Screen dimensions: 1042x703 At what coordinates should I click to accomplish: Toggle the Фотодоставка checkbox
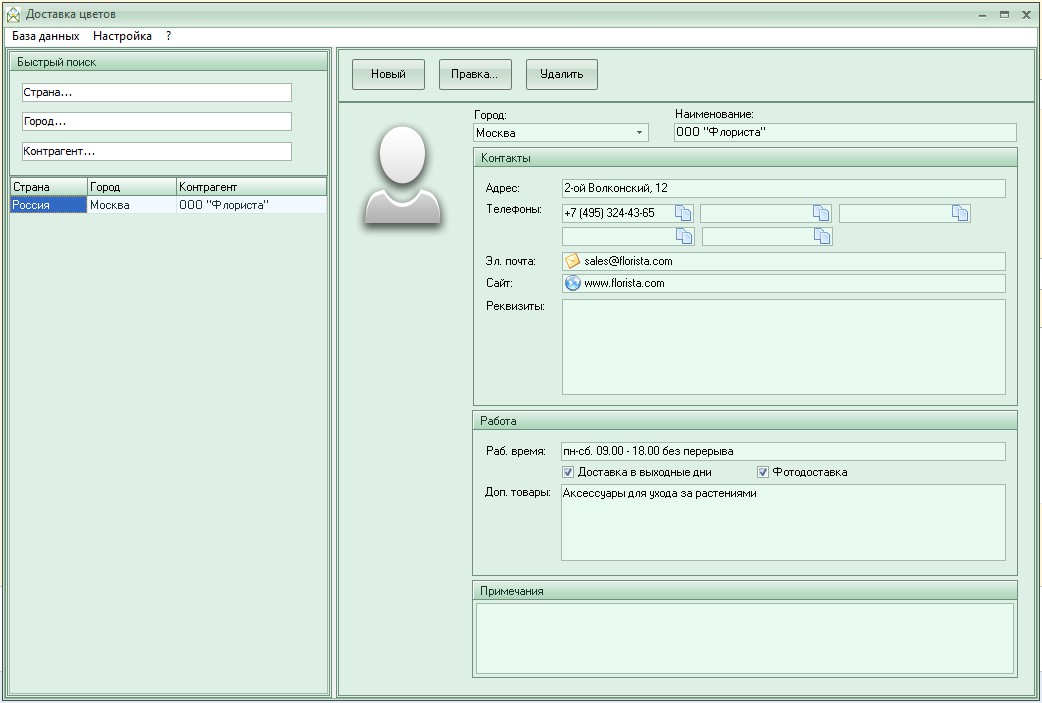(762, 472)
